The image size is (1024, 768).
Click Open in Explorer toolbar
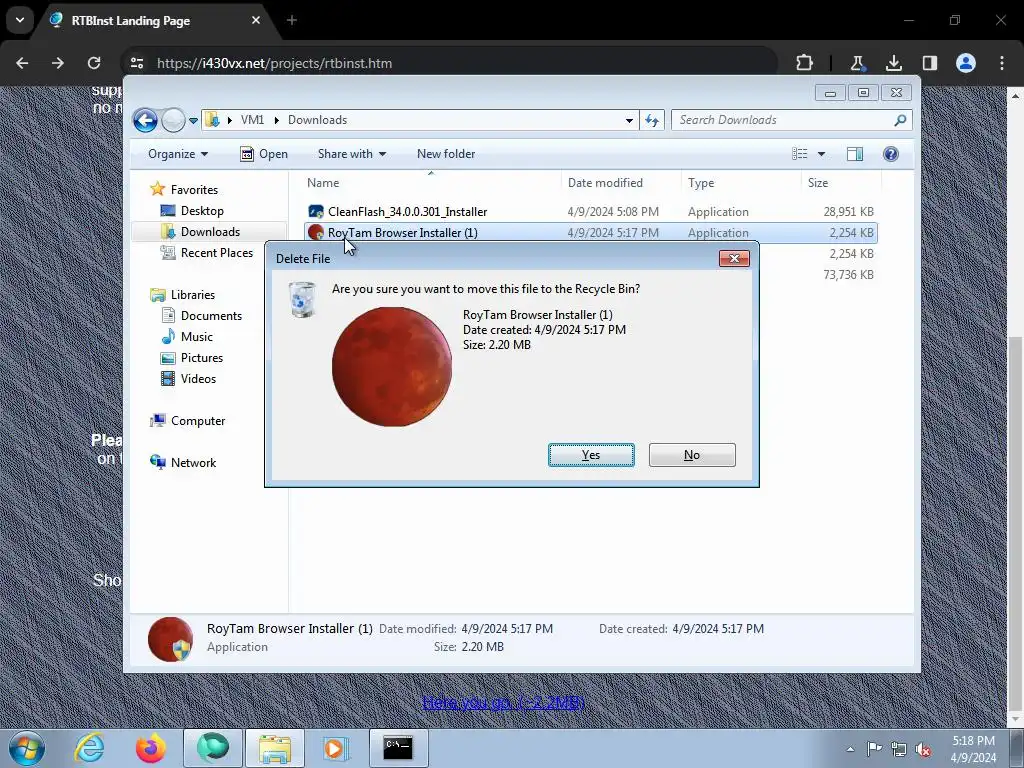[264, 154]
